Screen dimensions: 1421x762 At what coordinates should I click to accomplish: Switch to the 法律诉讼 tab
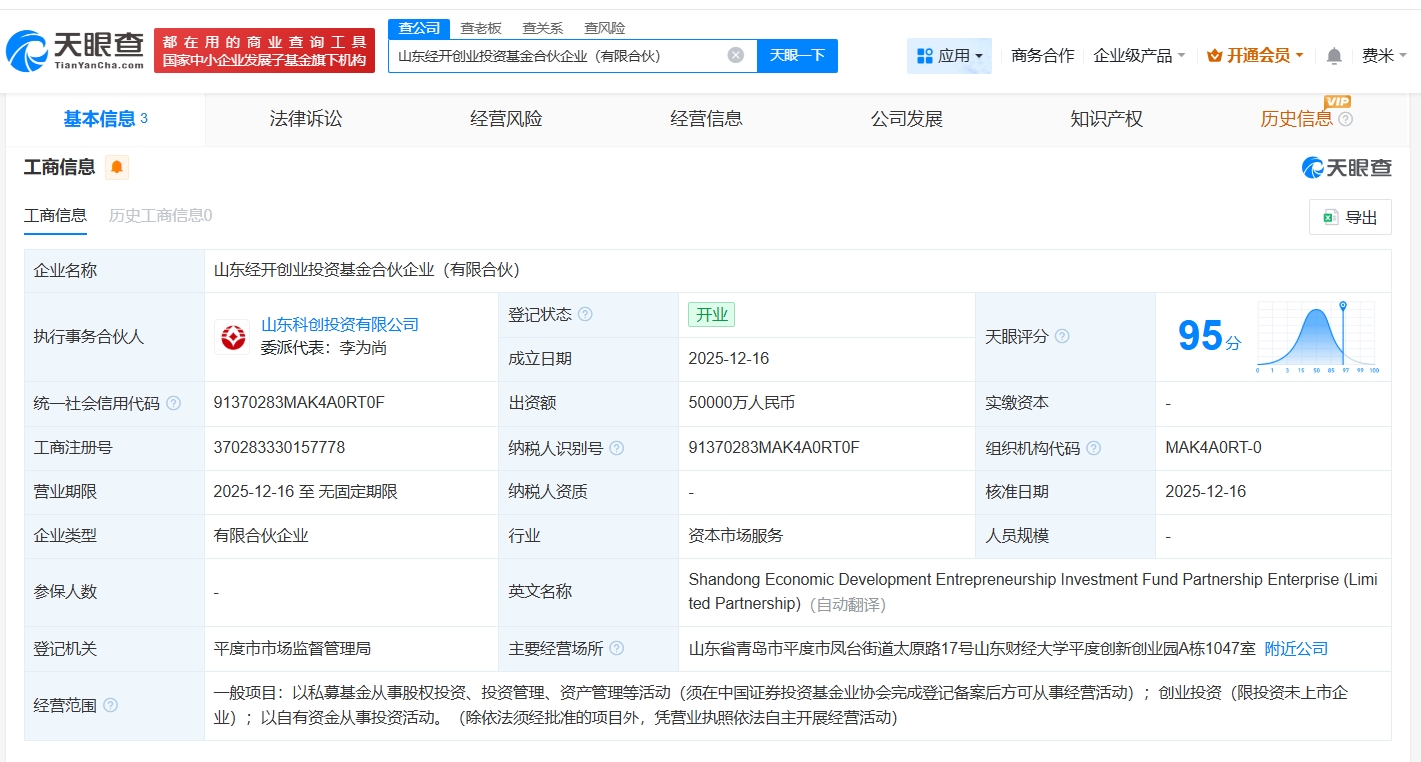[x=305, y=118]
